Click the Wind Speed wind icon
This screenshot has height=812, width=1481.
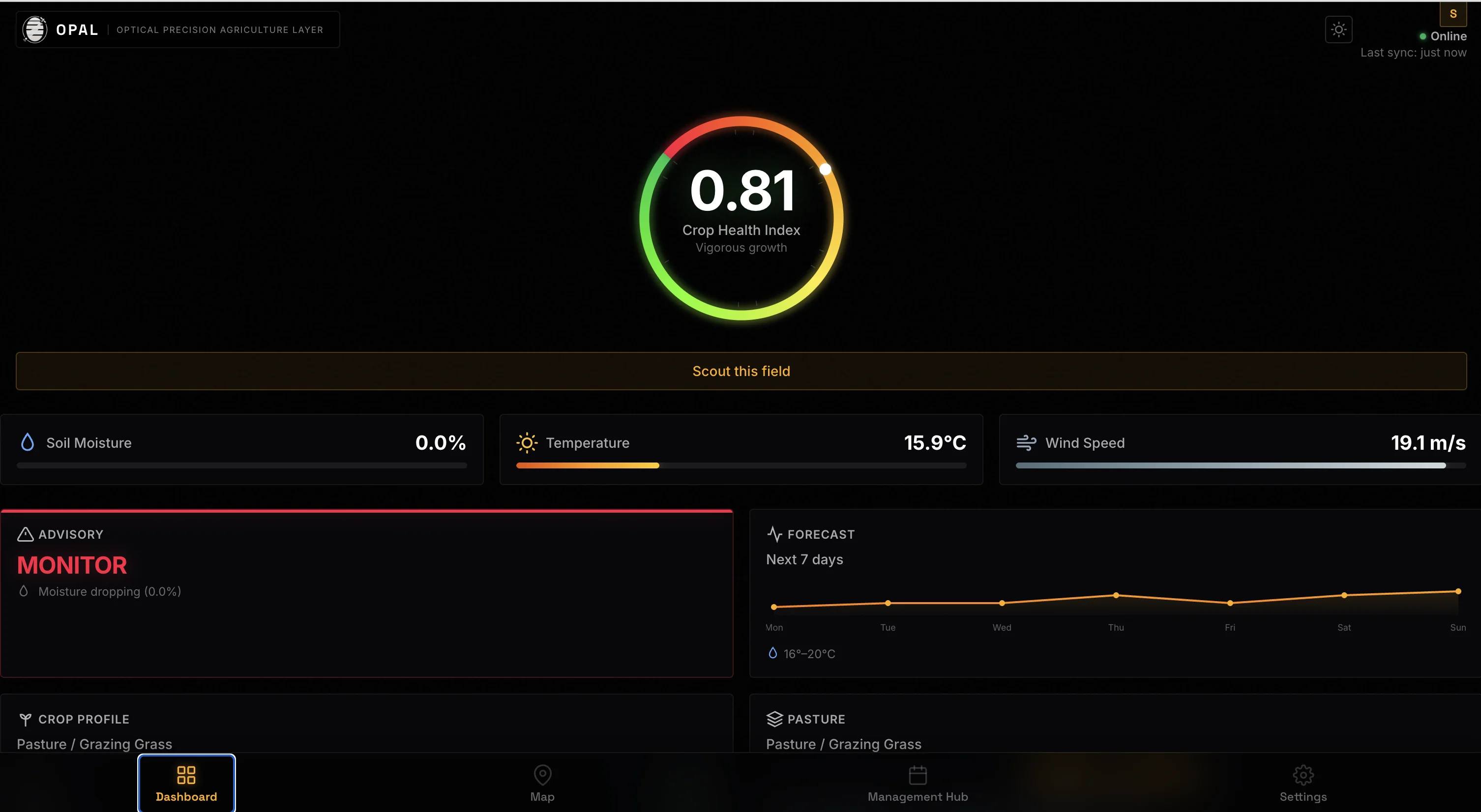point(1026,442)
